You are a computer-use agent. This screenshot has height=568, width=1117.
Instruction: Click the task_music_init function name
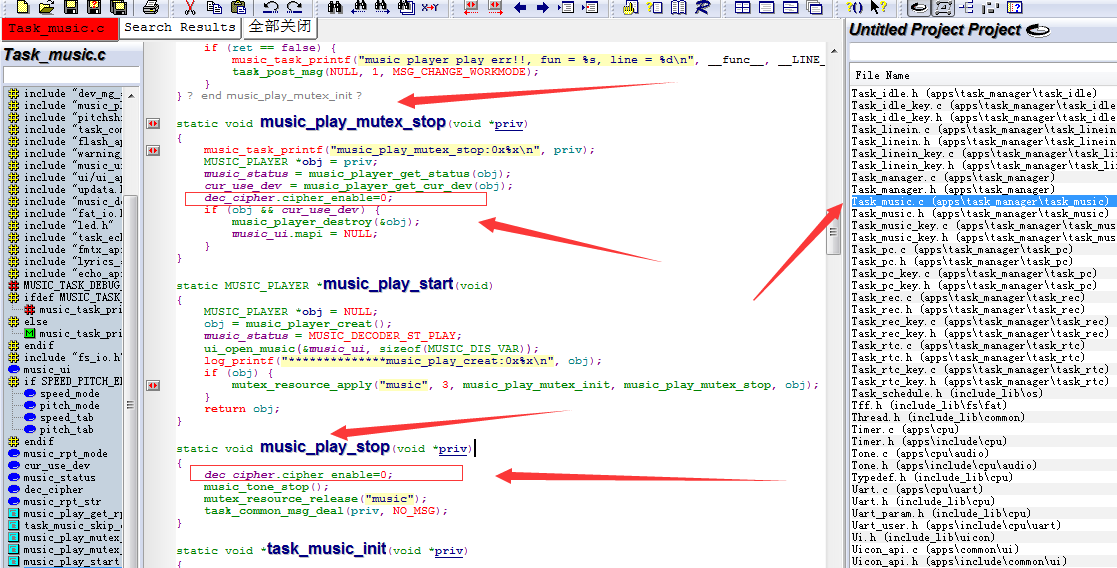click(326, 549)
